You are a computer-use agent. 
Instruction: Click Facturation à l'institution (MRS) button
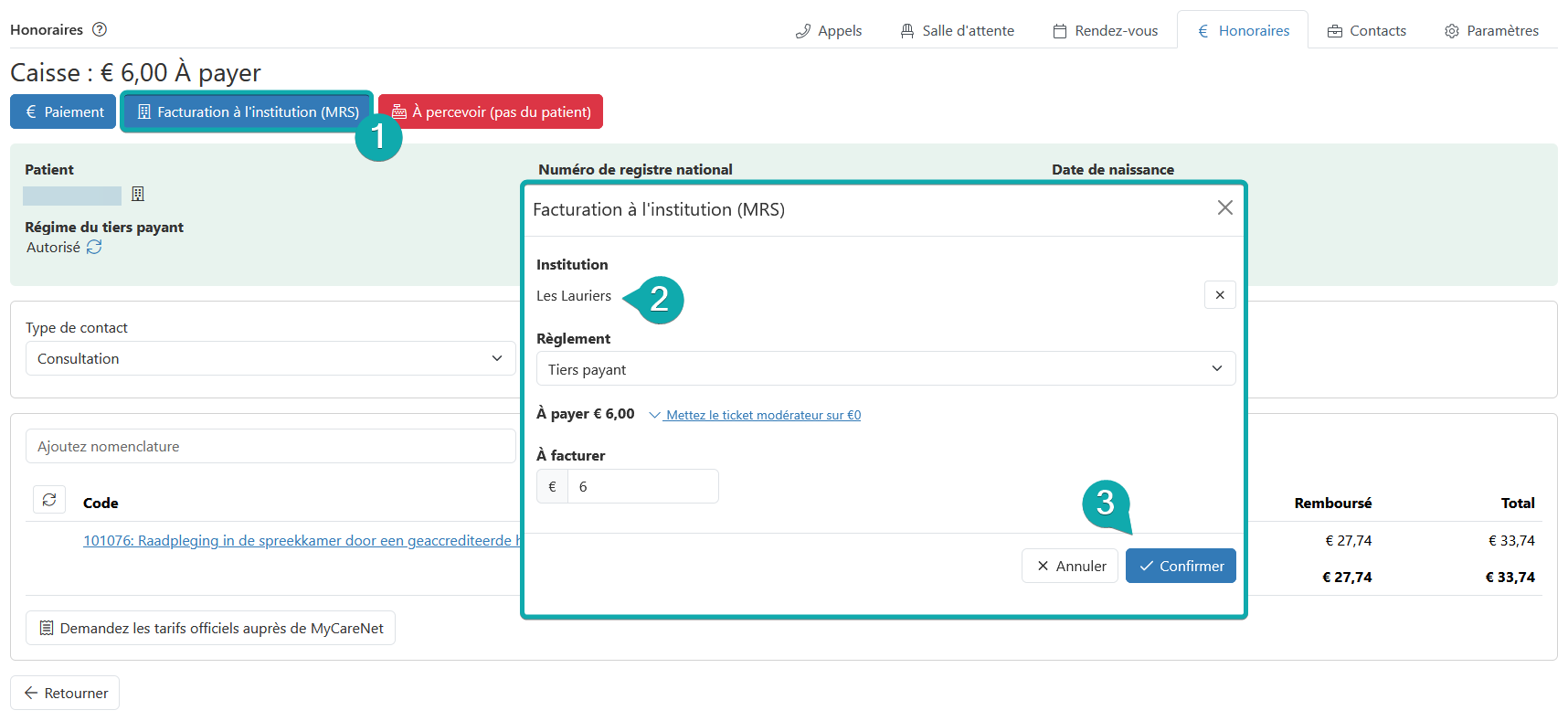(247, 111)
